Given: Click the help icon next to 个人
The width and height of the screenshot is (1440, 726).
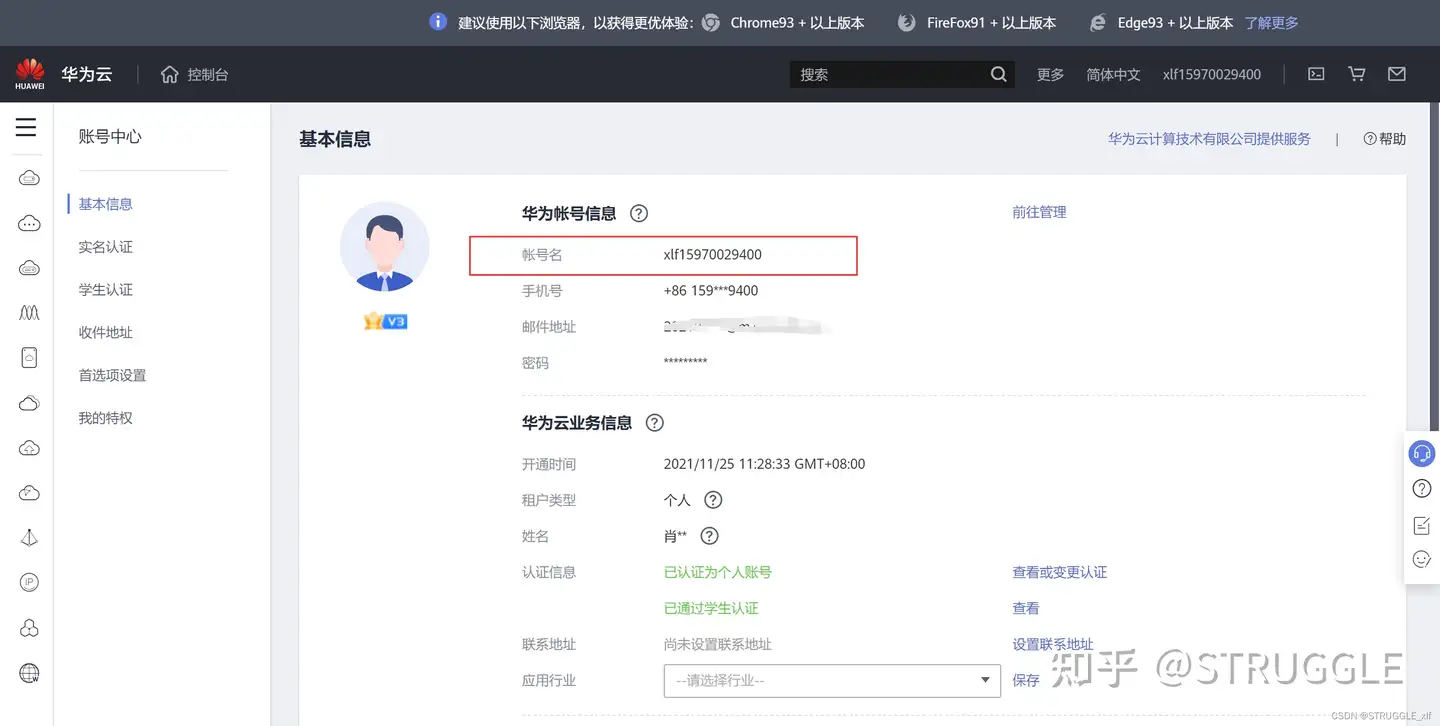Looking at the screenshot, I should 713,500.
